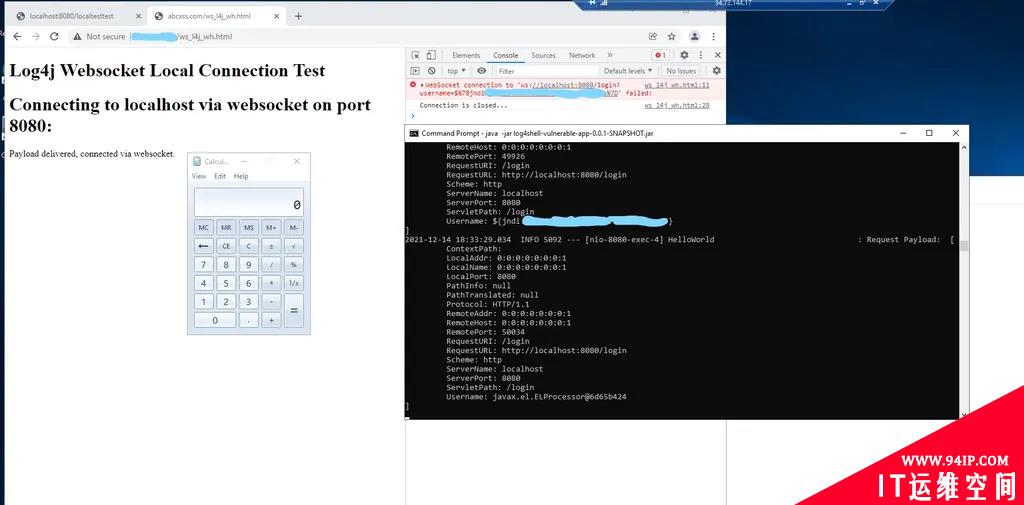Image resolution: width=1024 pixels, height=505 pixels.
Task: Open a new browser tab with plus
Action: (x=298, y=16)
